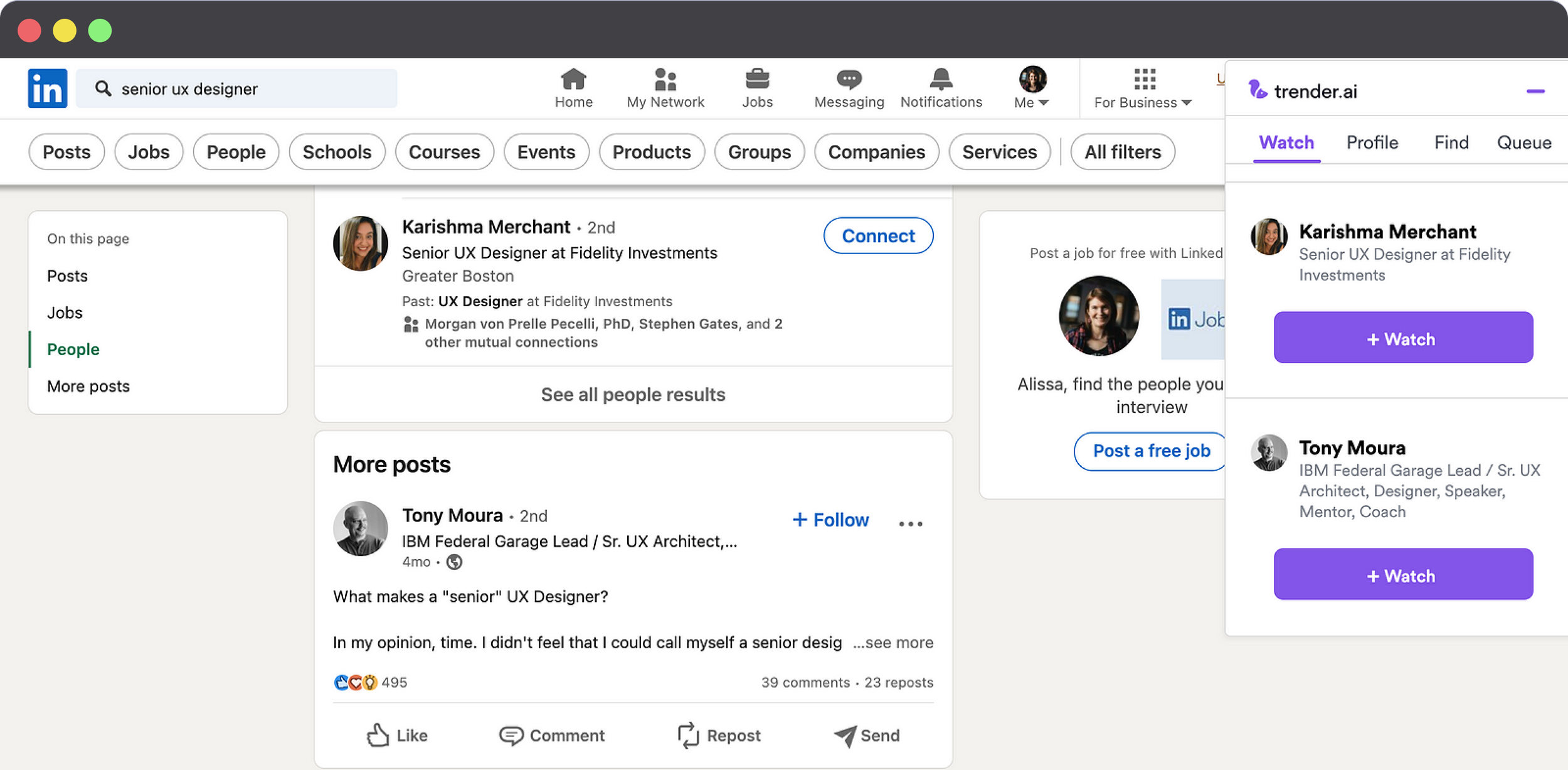1568x770 pixels.
Task: Filter results by People pill
Action: coord(236,152)
